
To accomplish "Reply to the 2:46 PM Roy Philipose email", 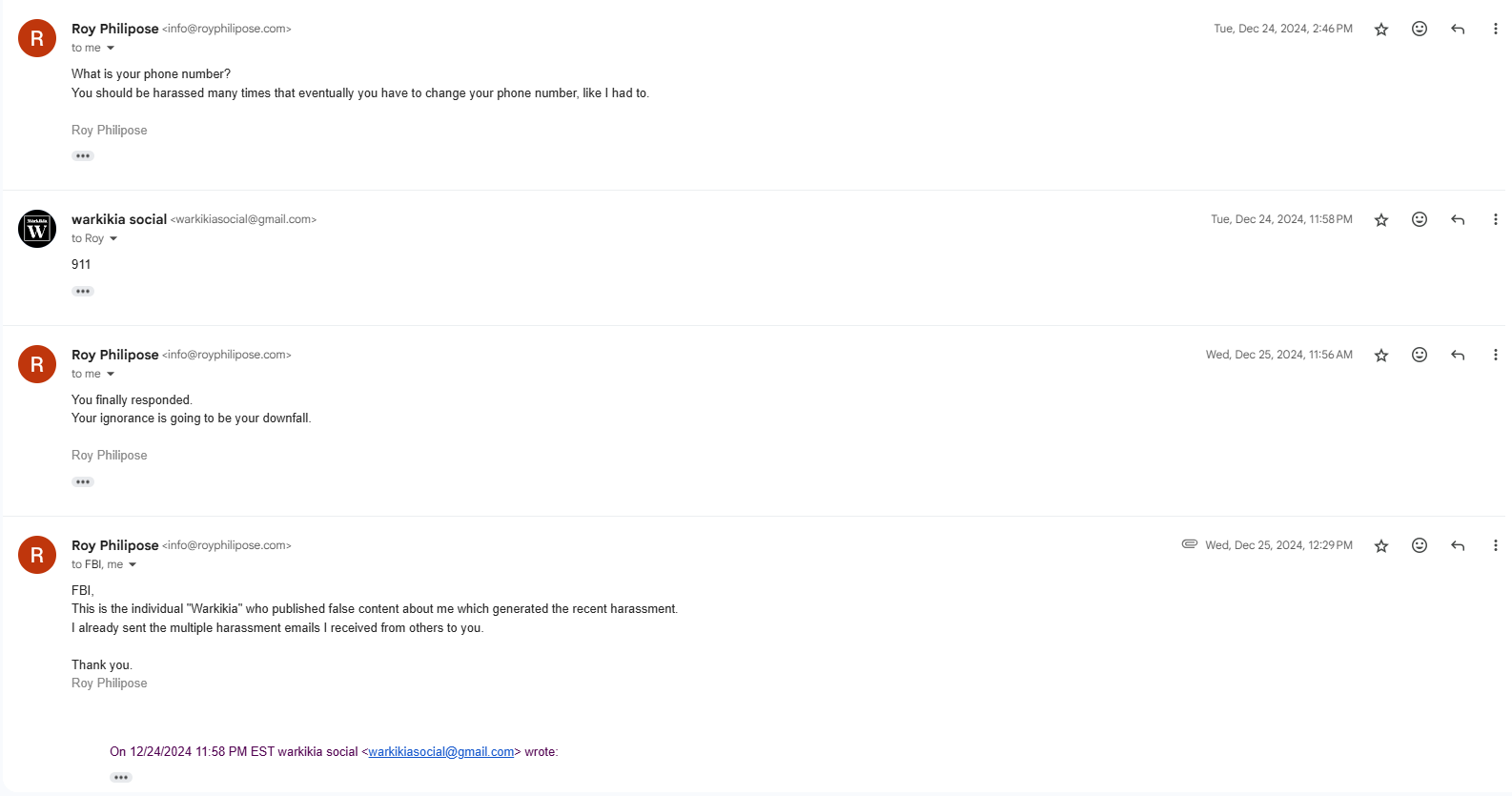I will point(1458,30).
